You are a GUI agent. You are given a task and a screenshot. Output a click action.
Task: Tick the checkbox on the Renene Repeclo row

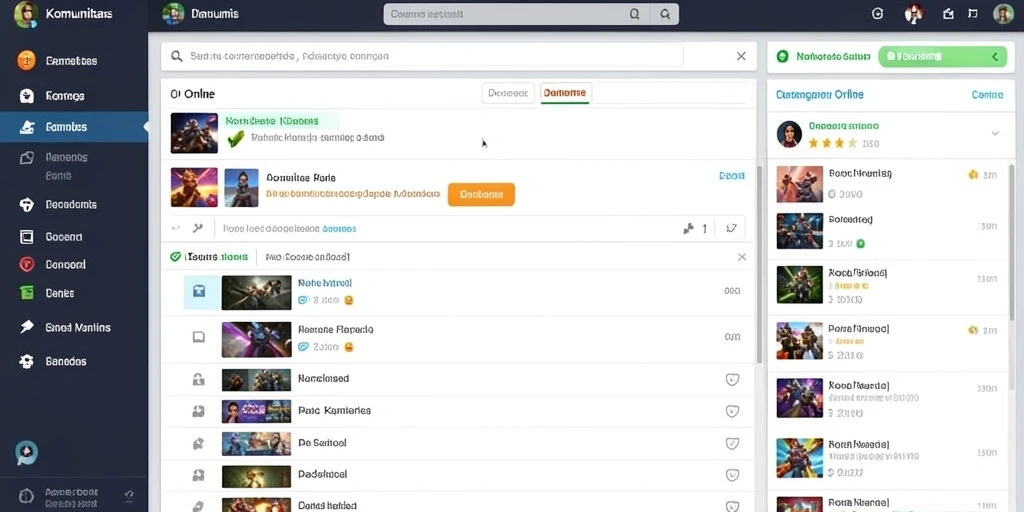click(199, 337)
